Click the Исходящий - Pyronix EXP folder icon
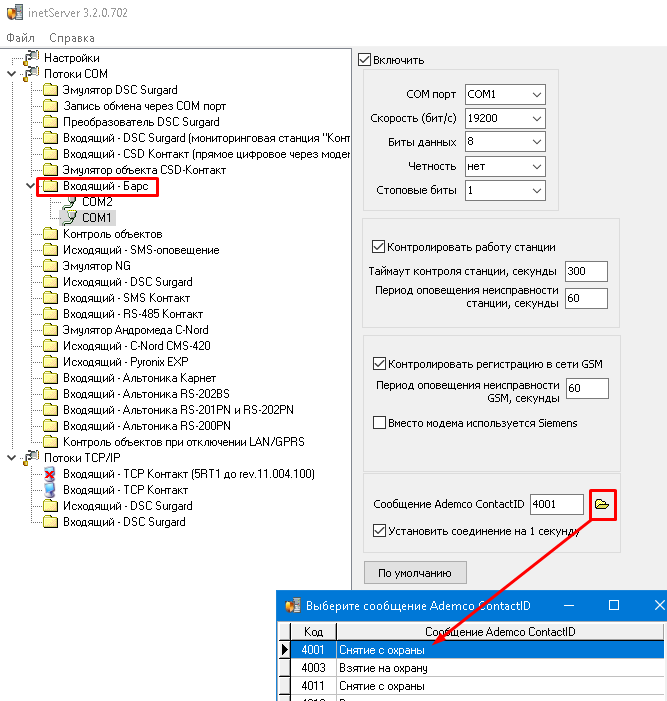667x701 pixels. tap(51, 362)
